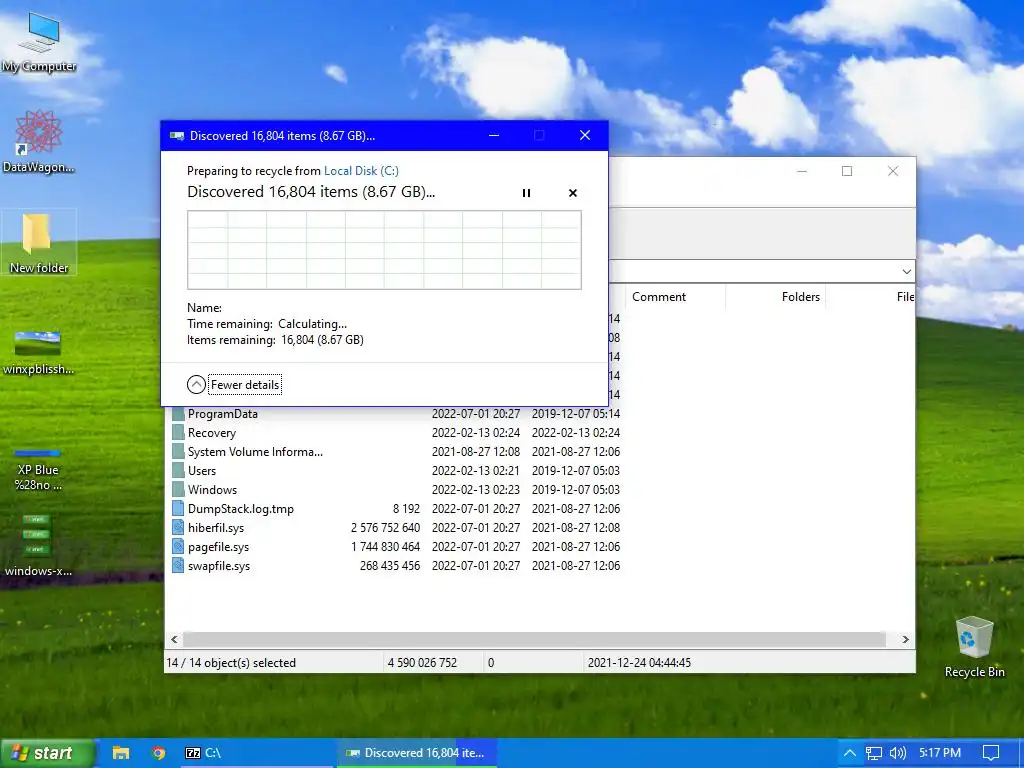Select the Users folder row
1024x768 pixels.
(396, 470)
